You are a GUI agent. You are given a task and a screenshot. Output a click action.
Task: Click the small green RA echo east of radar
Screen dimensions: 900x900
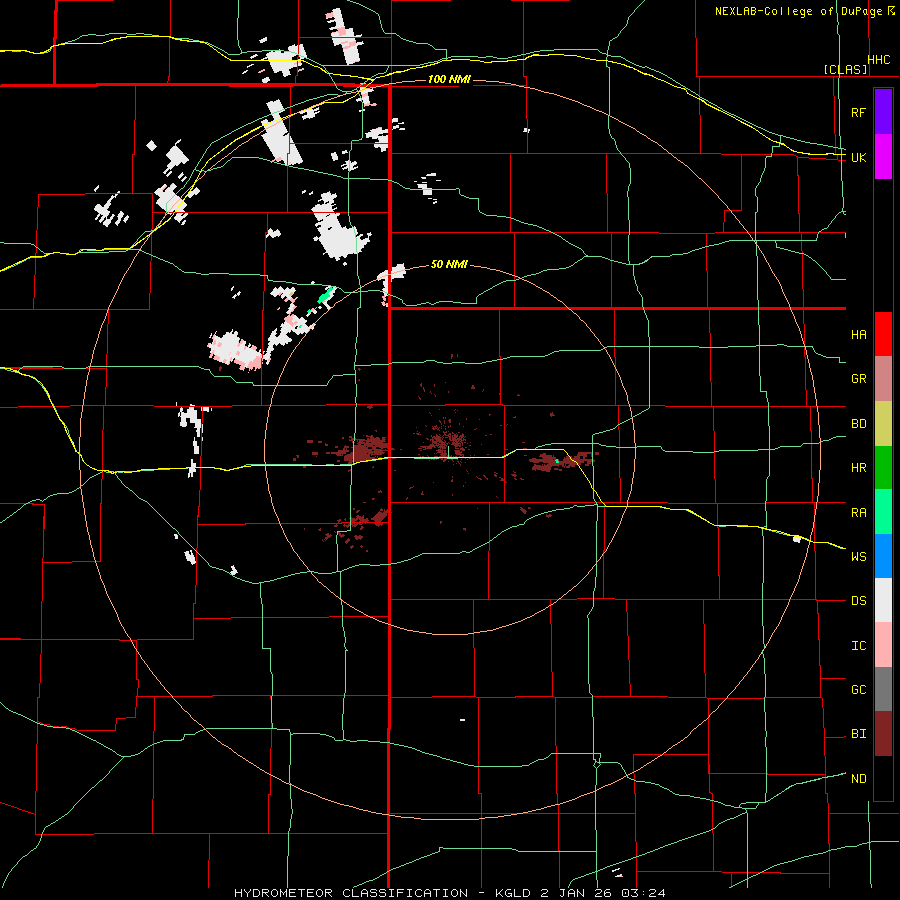pos(557,460)
